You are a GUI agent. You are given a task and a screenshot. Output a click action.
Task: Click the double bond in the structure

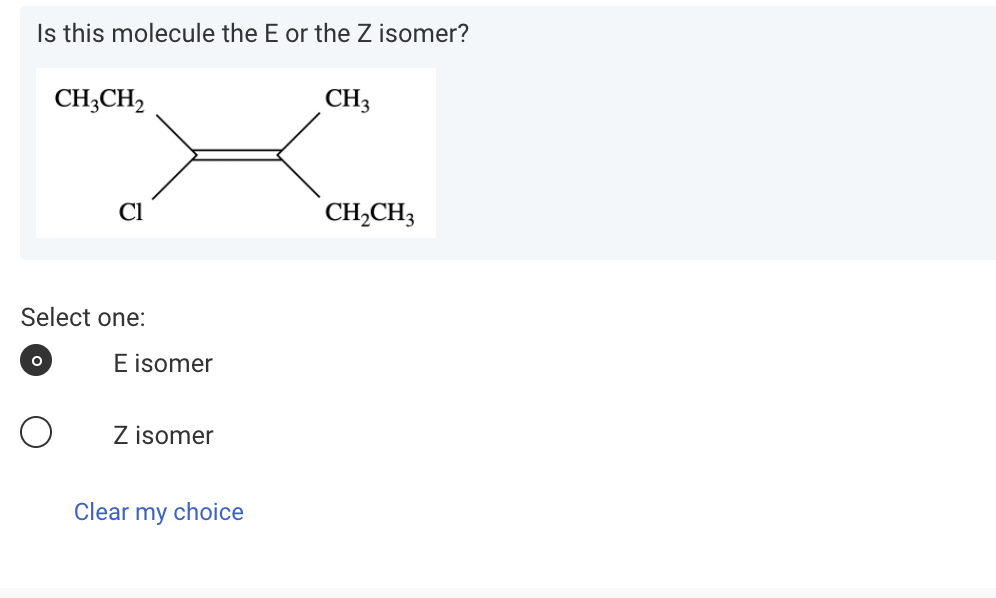click(237, 153)
